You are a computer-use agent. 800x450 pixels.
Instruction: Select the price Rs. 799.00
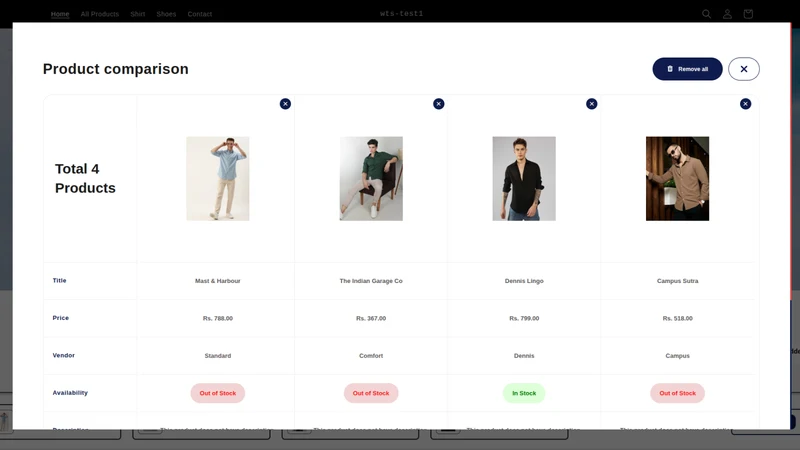(x=524, y=318)
